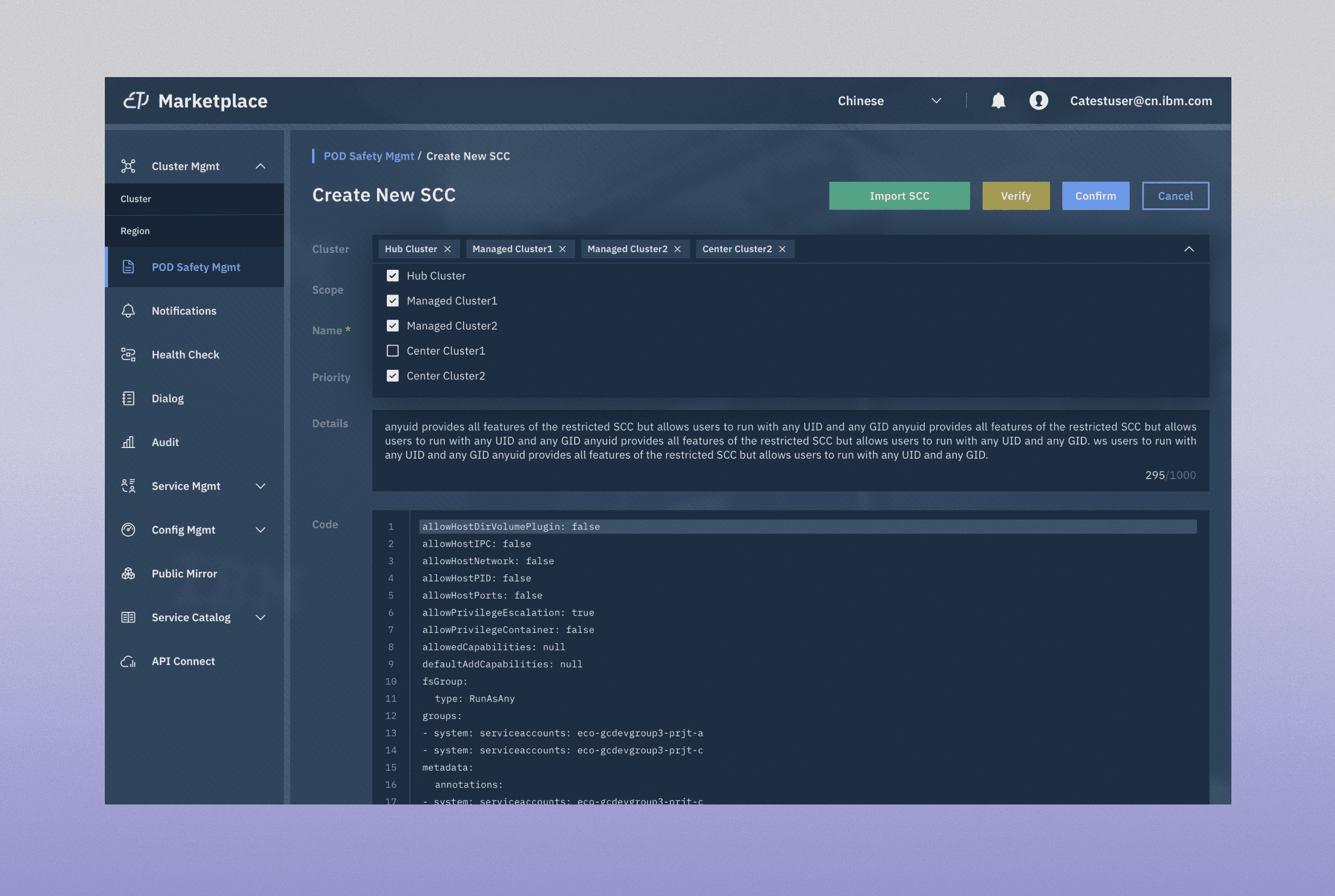1335x896 pixels.
Task: Click the POD Safety Mgmt breadcrumb link
Action: click(369, 157)
